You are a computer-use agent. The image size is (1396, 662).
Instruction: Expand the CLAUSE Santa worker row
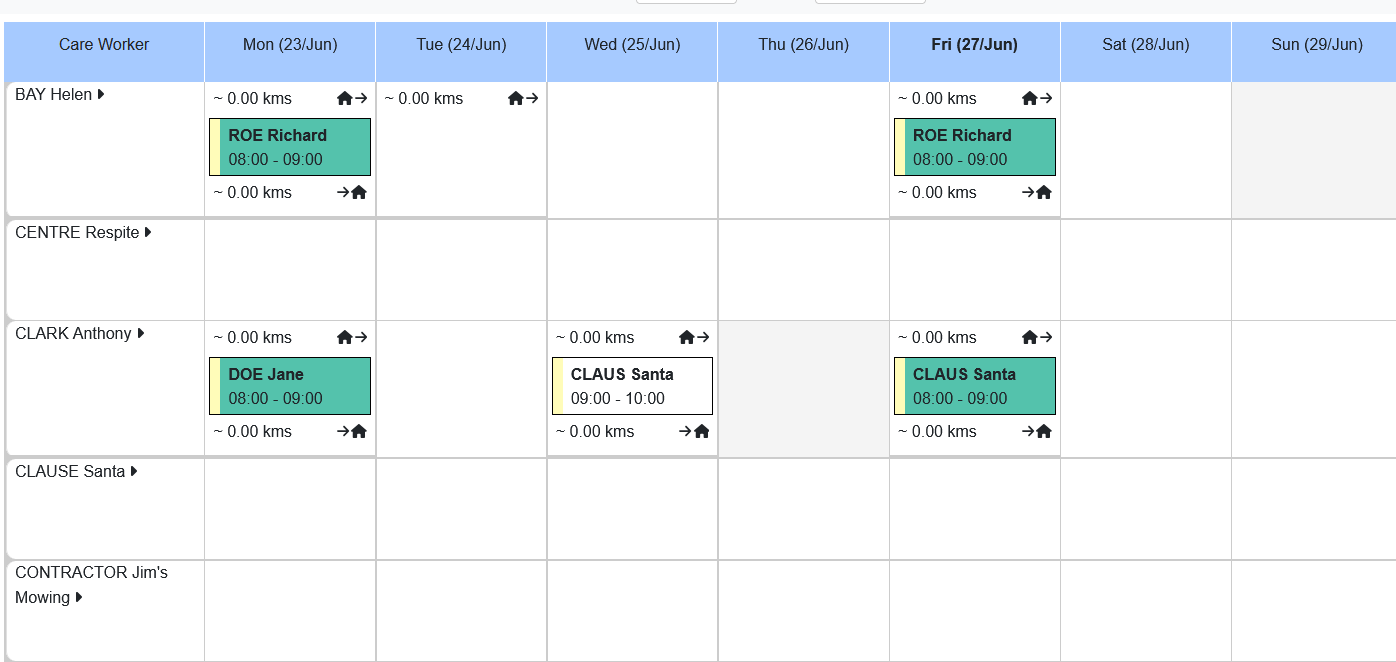(133, 470)
